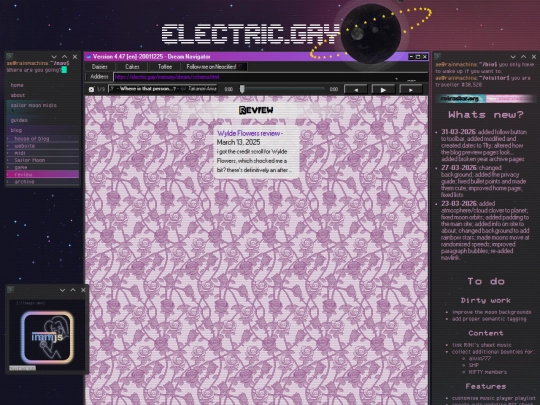Play the current music track

[x=383, y=90]
